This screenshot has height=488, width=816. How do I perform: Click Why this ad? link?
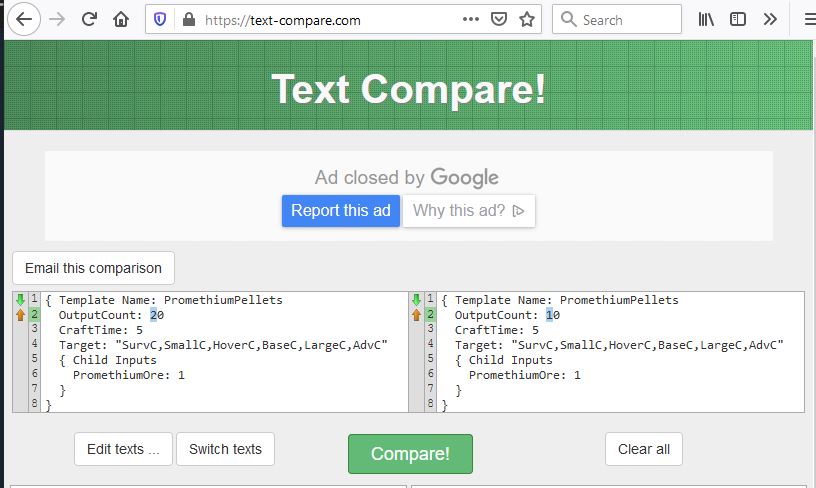pos(469,211)
